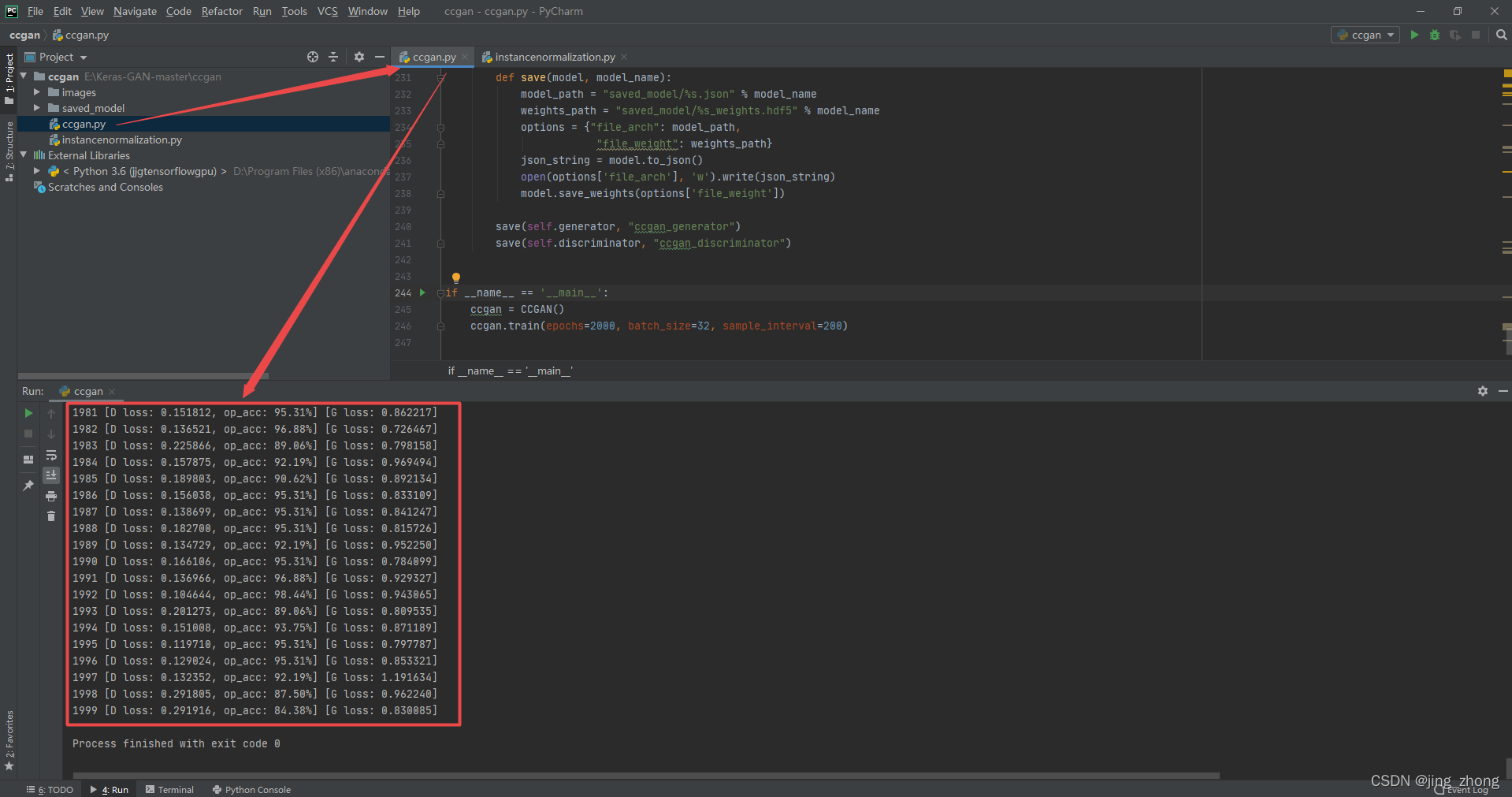Open the VCS menu
Image resolution: width=1512 pixels, height=797 pixels.
(x=328, y=11)
